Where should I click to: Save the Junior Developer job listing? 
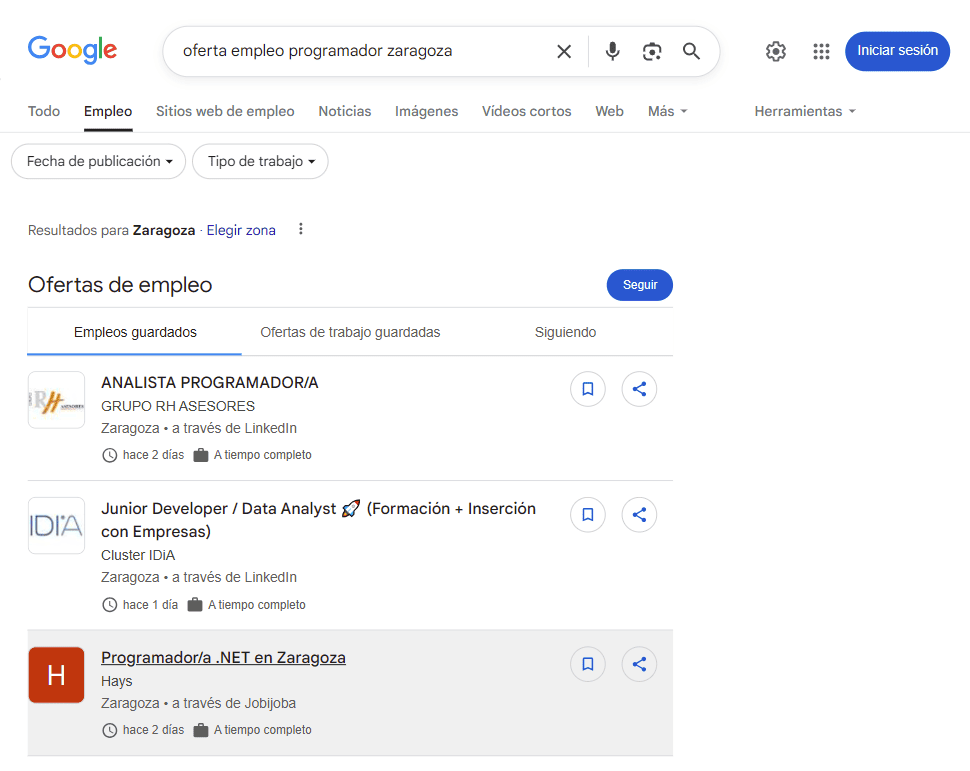(x=588, y=515)
